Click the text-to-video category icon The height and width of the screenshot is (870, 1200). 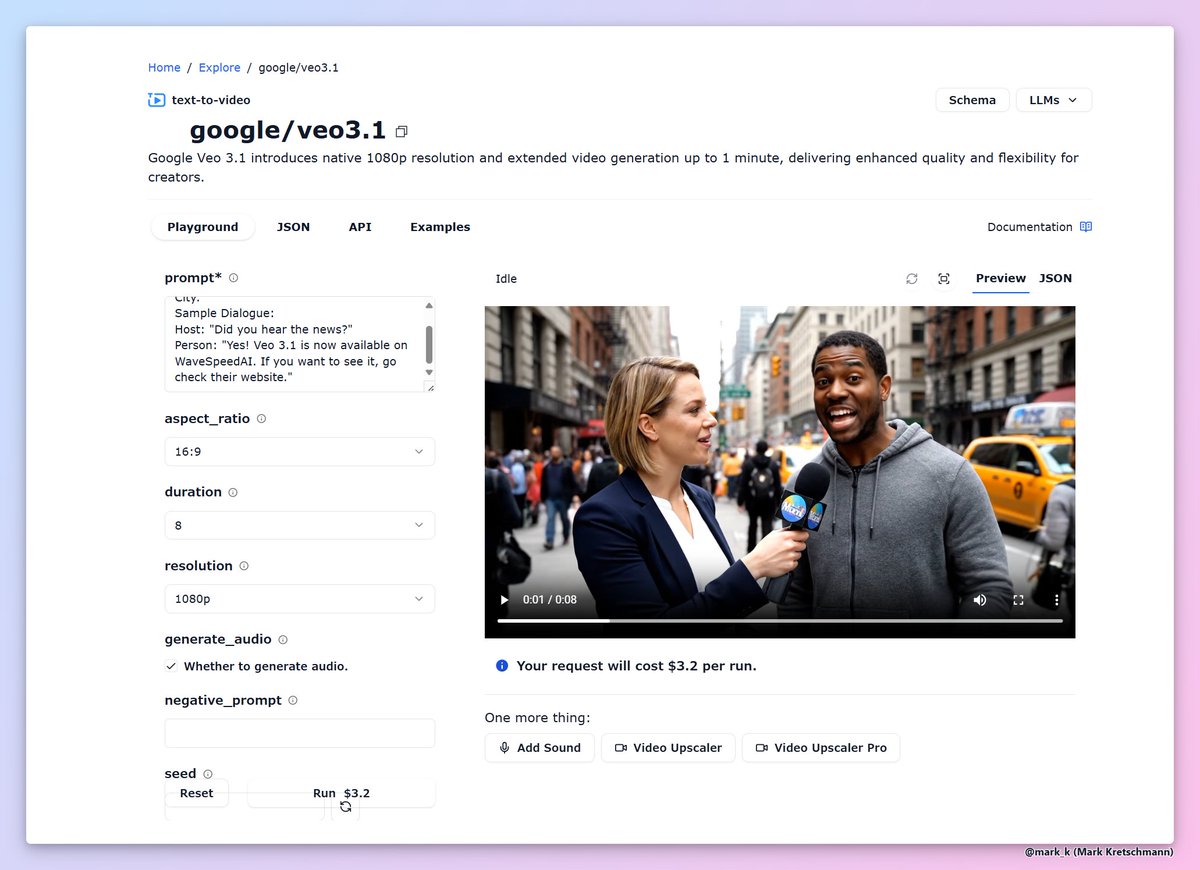(156, 100)
